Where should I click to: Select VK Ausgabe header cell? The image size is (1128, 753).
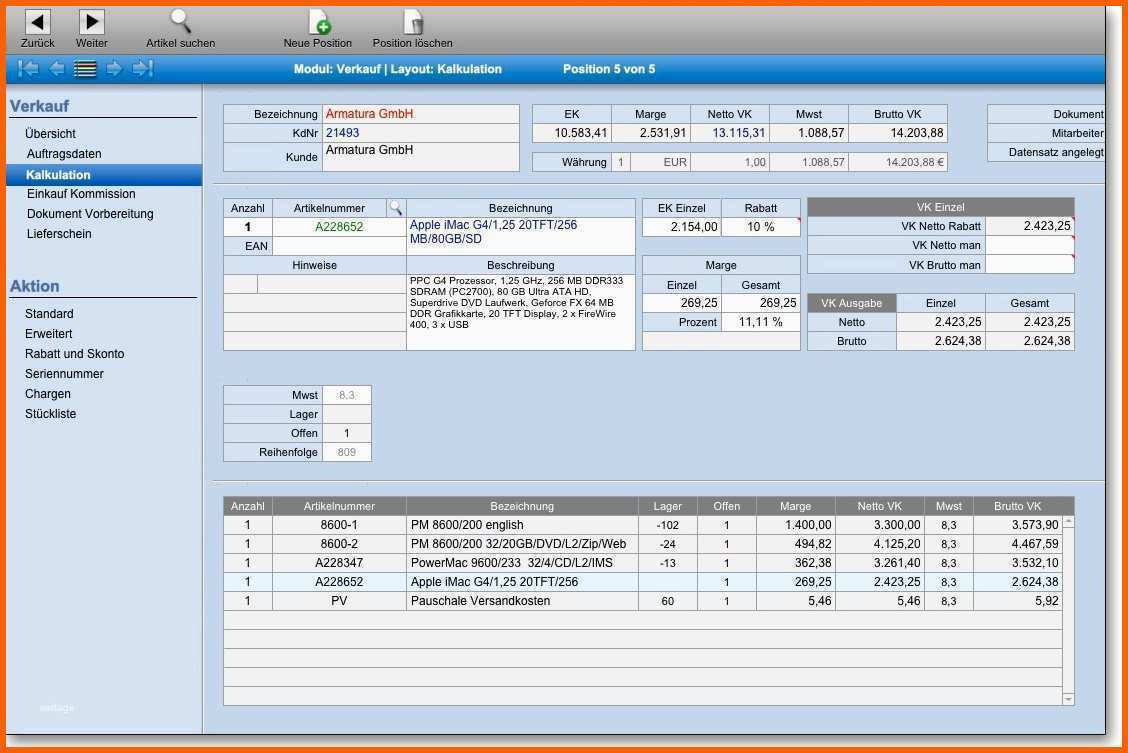pos(852,303)
